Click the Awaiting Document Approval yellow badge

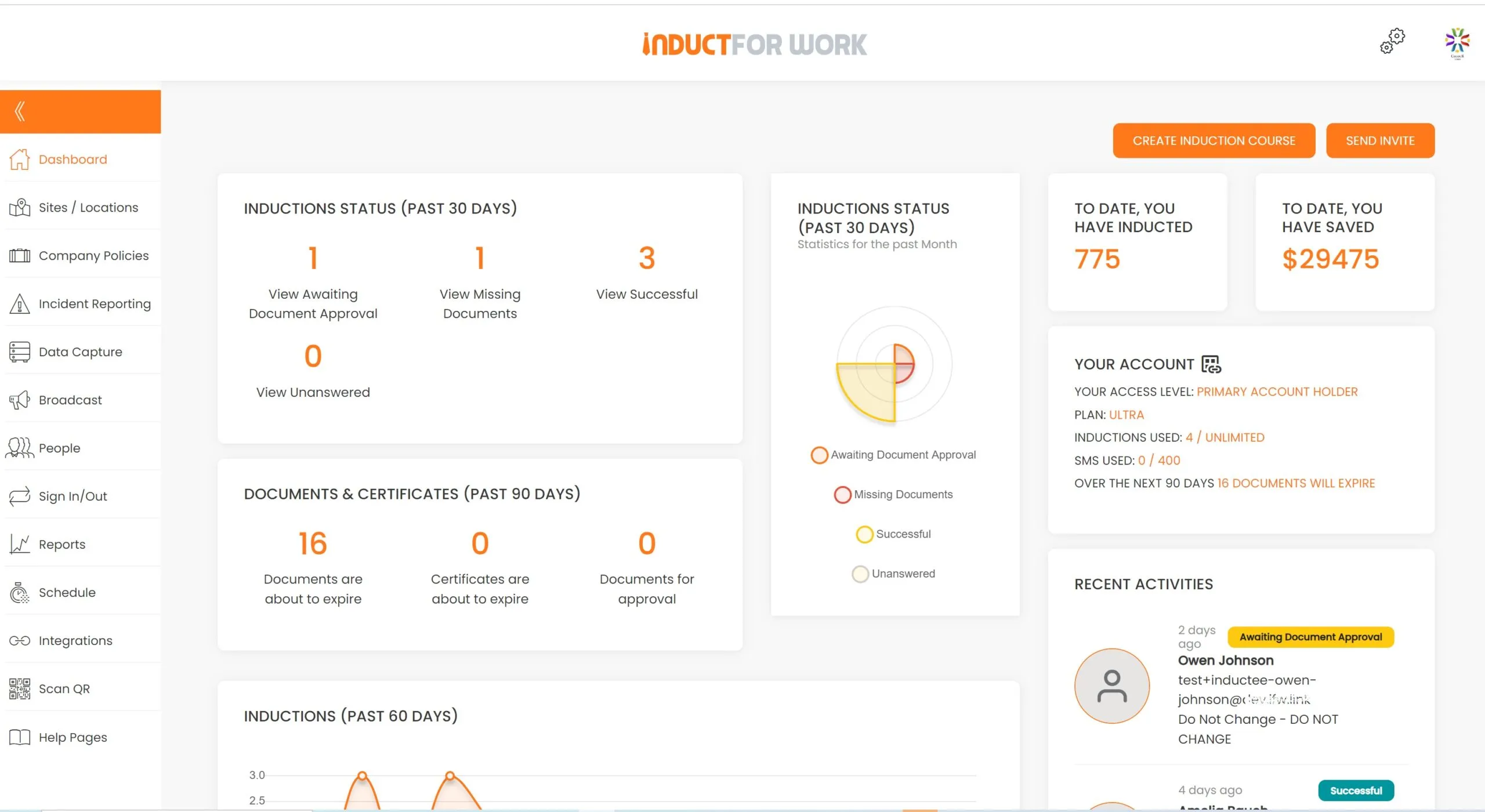1310,637
